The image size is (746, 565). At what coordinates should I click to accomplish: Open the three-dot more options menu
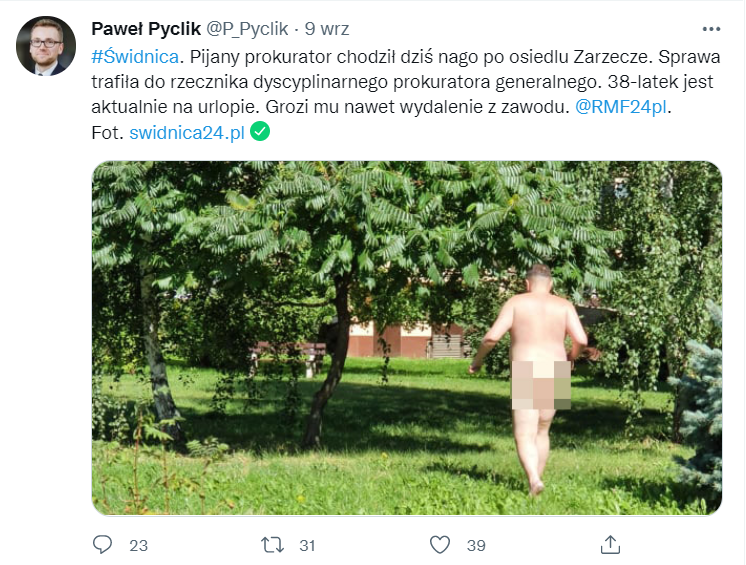[711, 29]
